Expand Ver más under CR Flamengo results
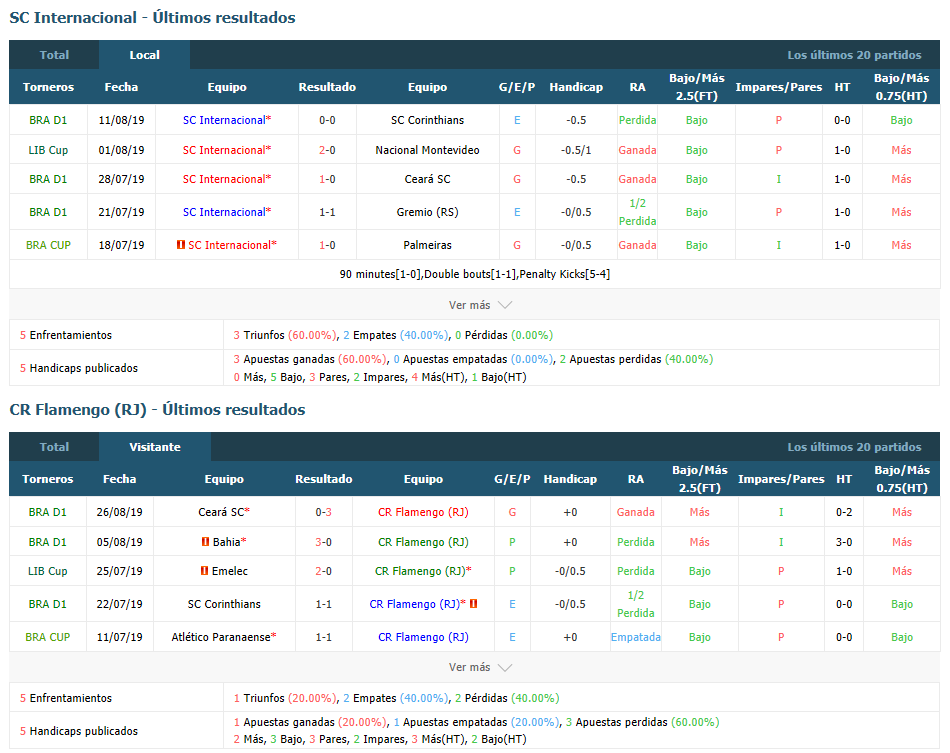This screenshot has width=950, height=753. click(480, 667)
